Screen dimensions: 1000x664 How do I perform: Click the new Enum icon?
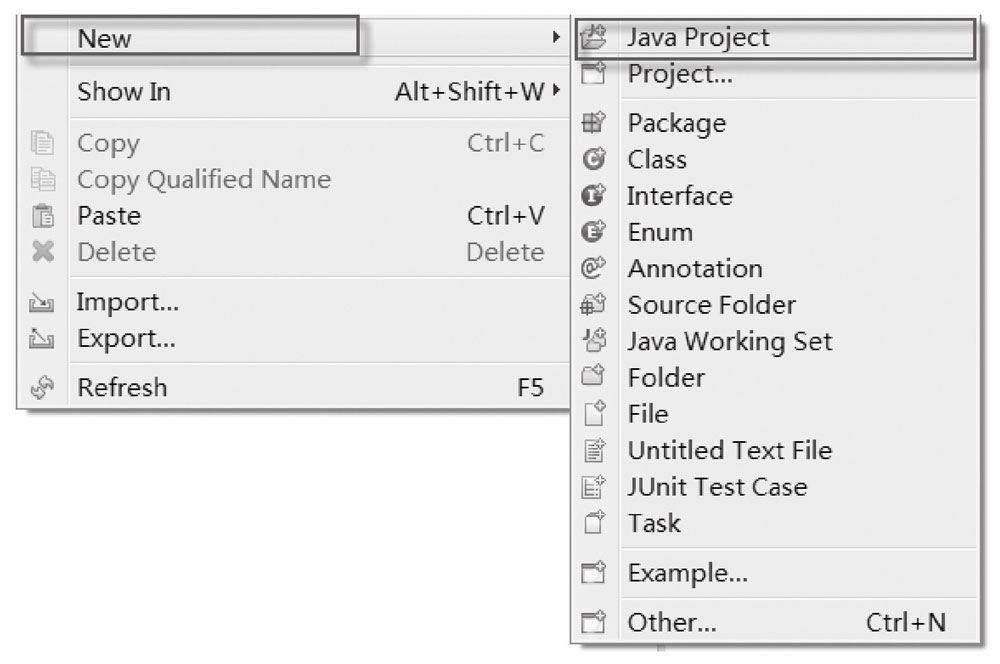tap(594, 231)
